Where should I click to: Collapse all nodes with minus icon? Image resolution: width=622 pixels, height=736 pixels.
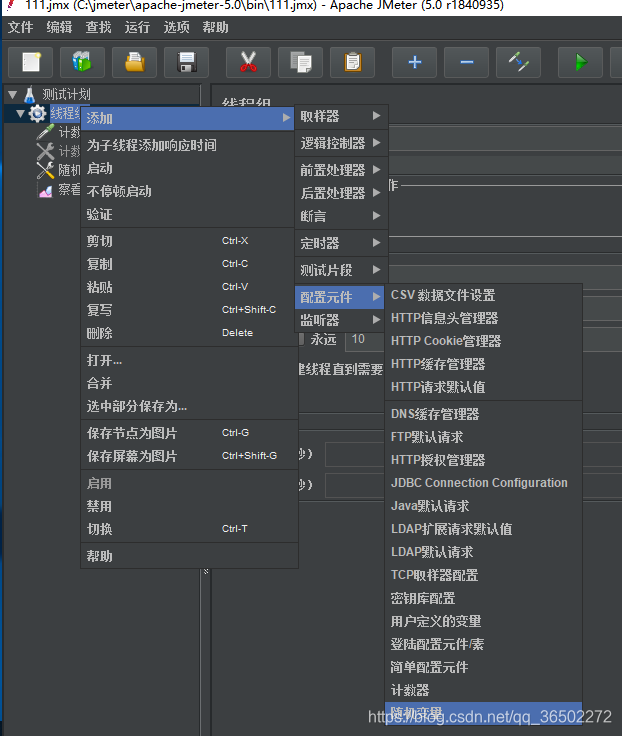tap(467, 62)
